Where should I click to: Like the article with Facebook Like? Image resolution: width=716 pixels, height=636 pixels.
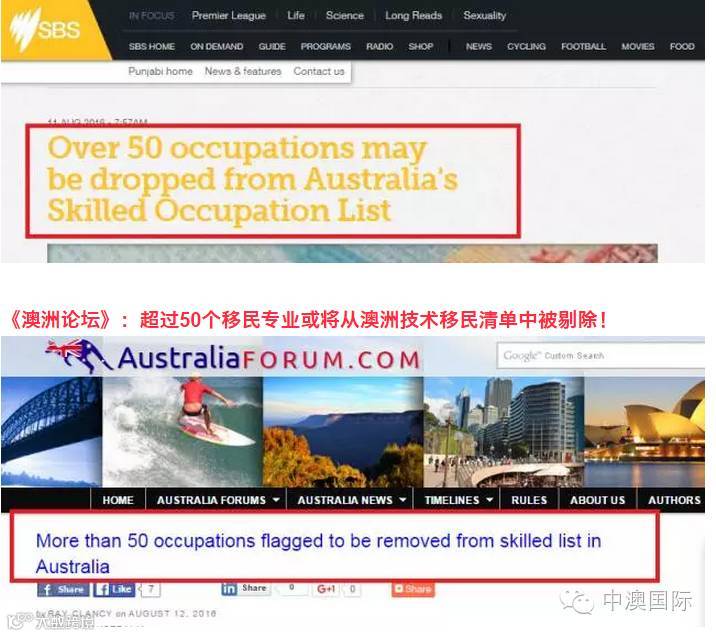pos(114,589)
